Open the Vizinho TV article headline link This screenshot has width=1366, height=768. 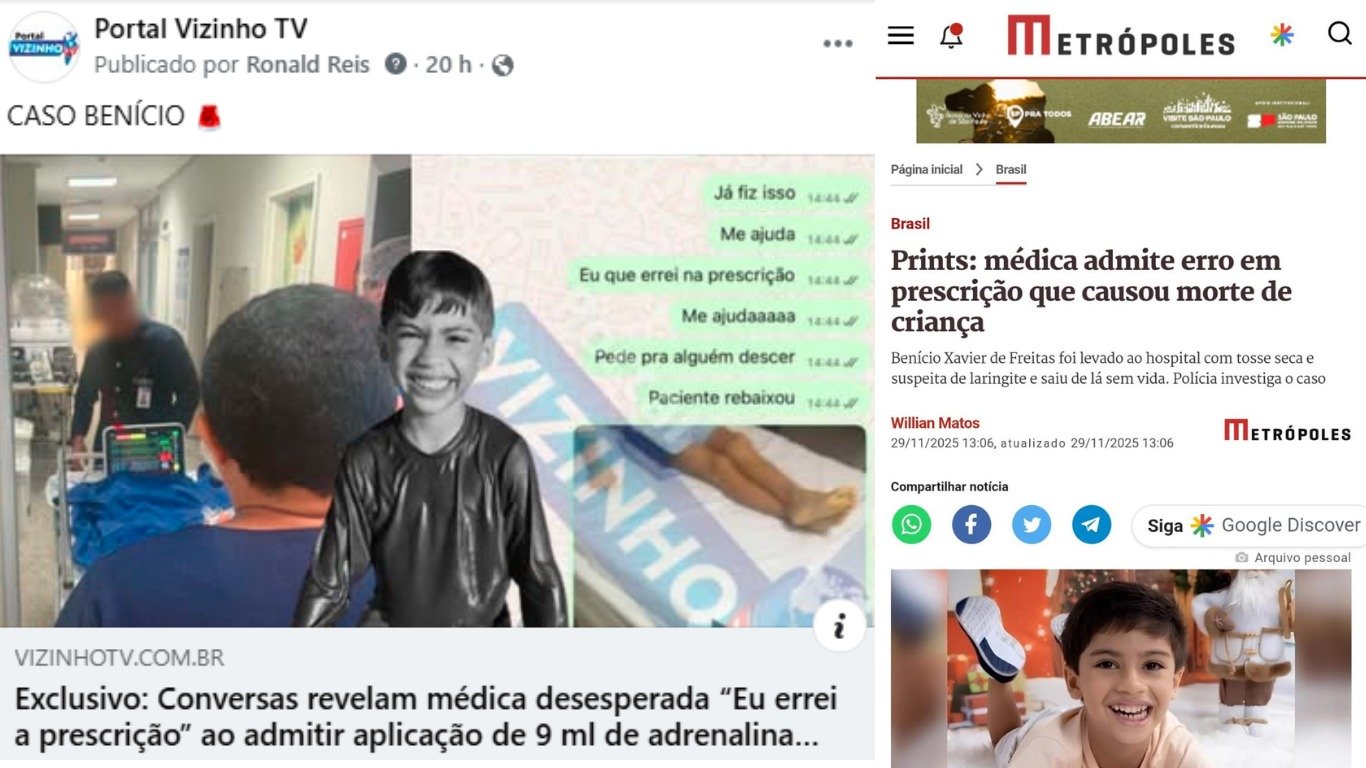pyautogui.click(x=426, y=717)
